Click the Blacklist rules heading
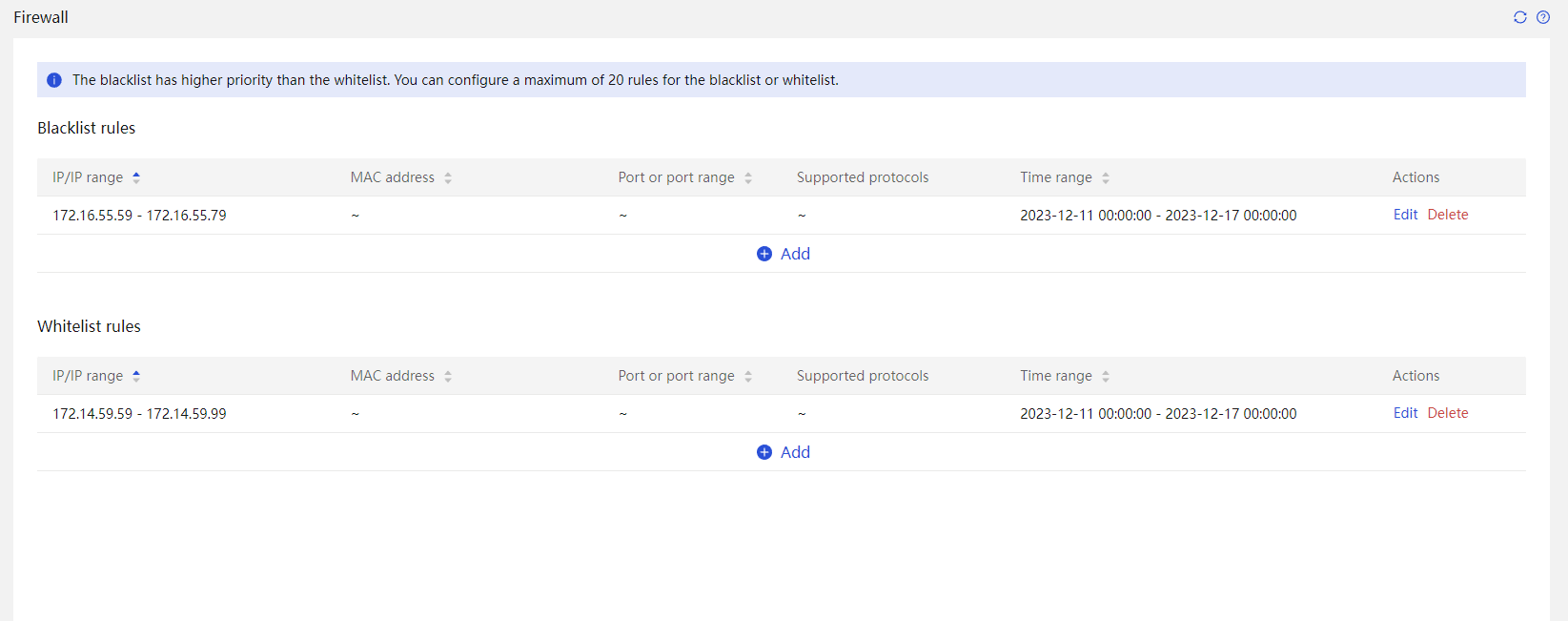This screenshot has height=621, width=1568. (x=86, y=128)
